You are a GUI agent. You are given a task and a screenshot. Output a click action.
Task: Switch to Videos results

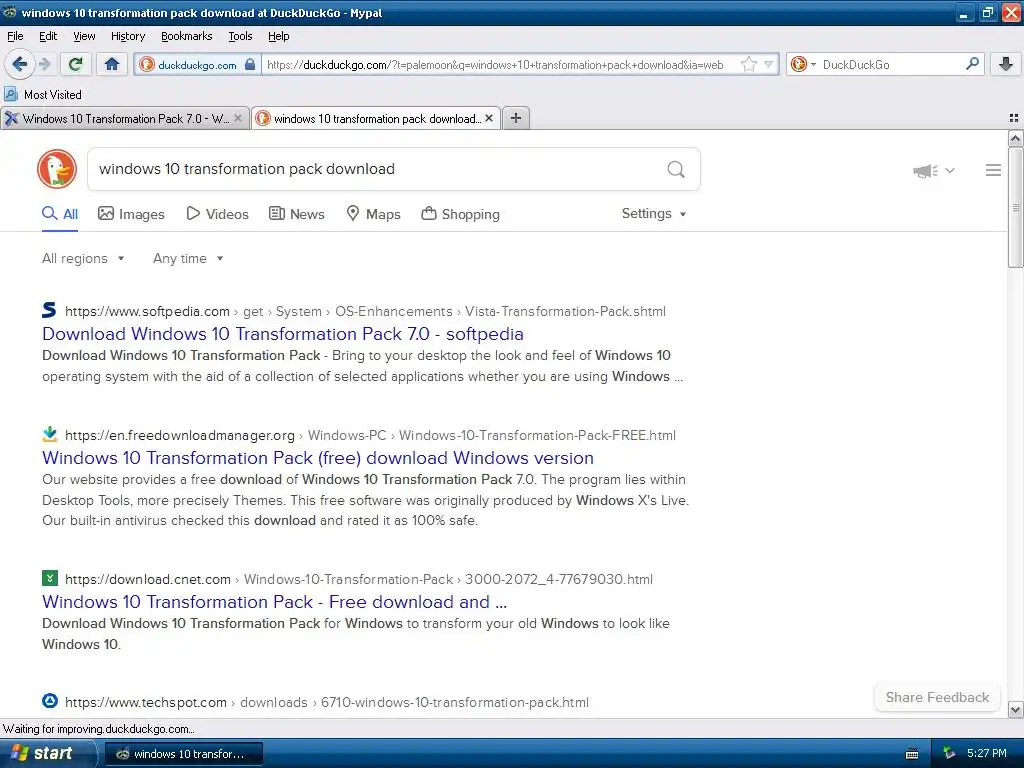(217, 214)
